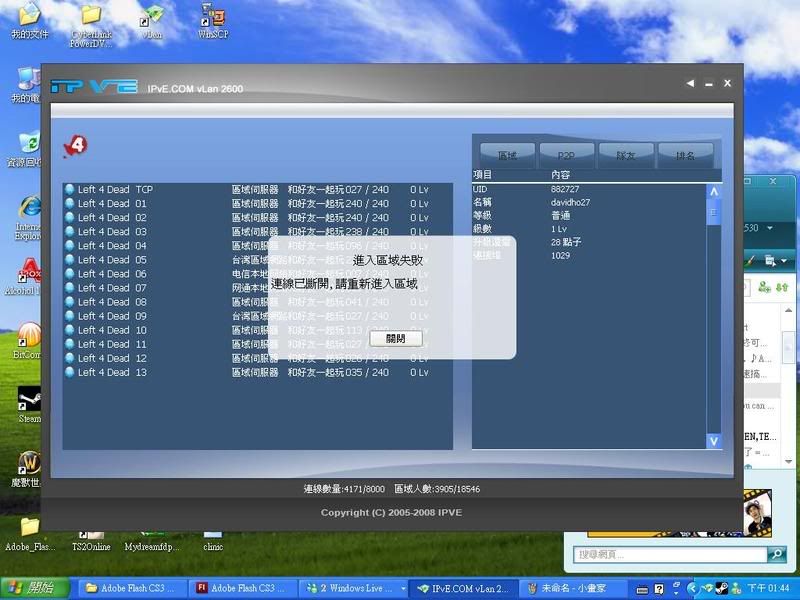Switch to the 未命名 - 小畫家 taskbar item

(577, 588)
